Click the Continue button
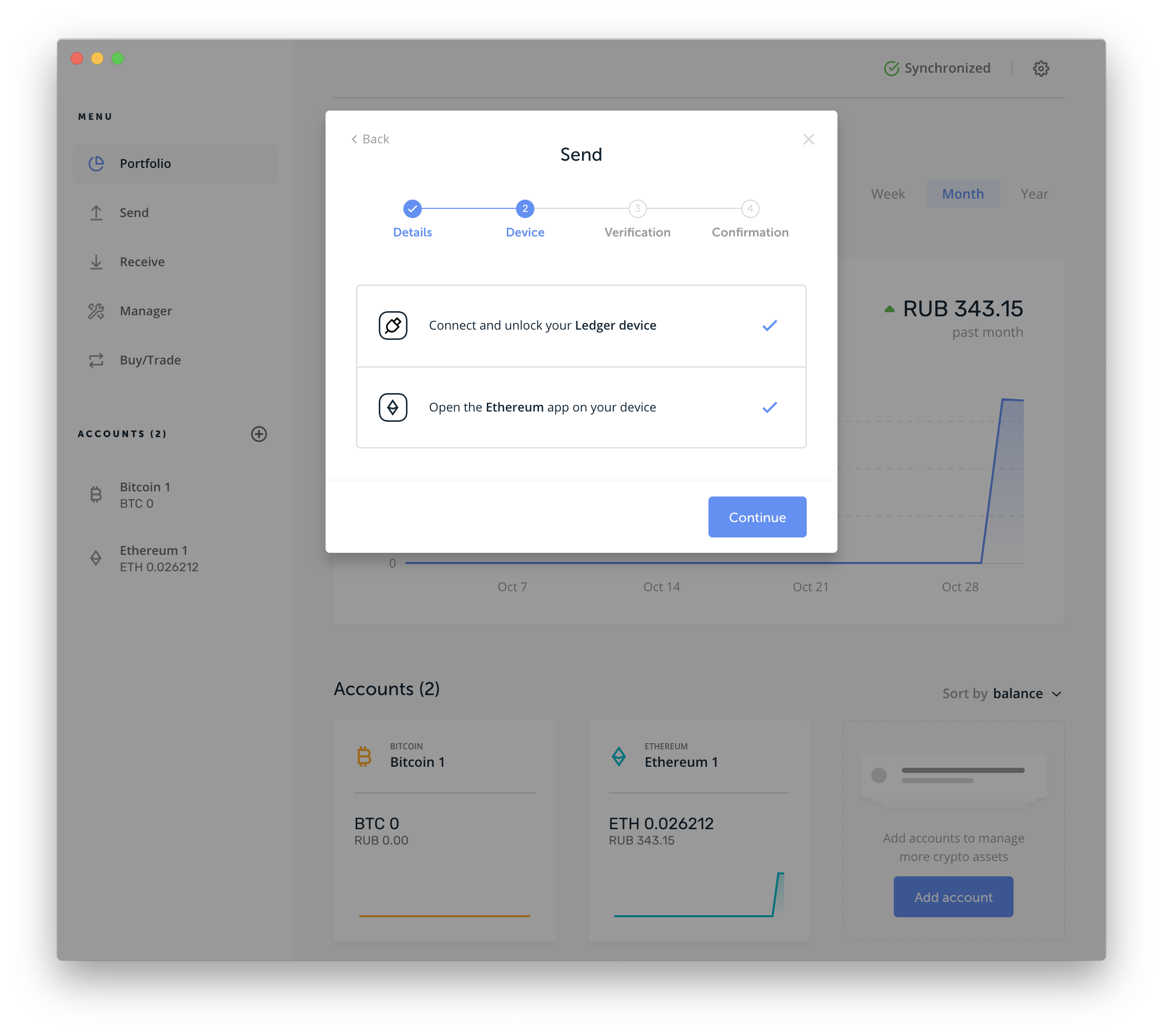1163x1036 pixels. pyautogui.click(x=757, y=516)
